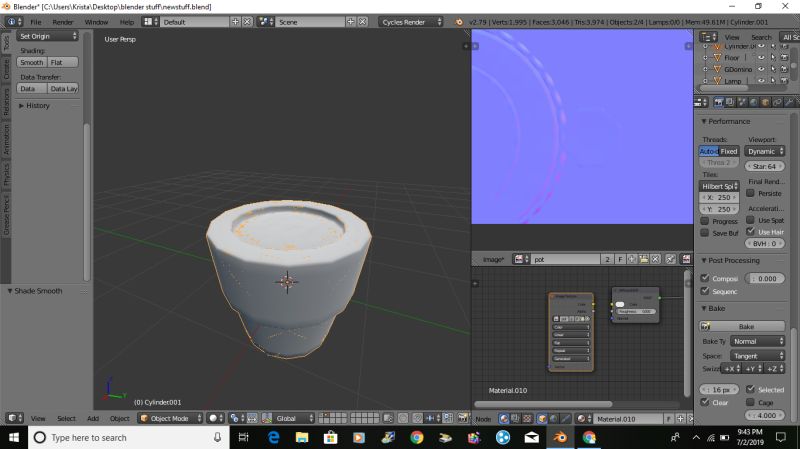
Task: Select object shader source cube icon
Action: (542, 418)
